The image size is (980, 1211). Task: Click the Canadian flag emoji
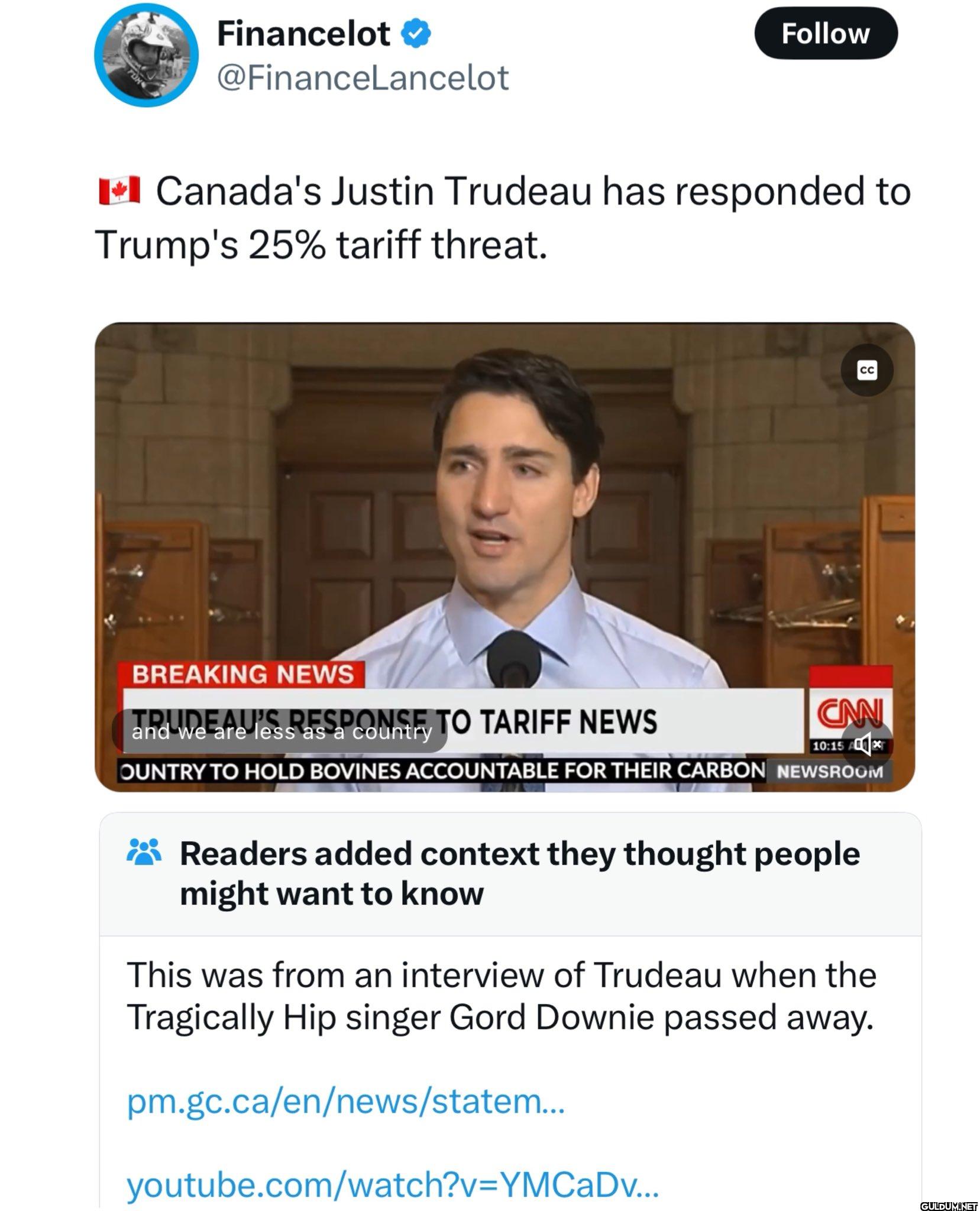pyautogui.click(x=119, y=191)
